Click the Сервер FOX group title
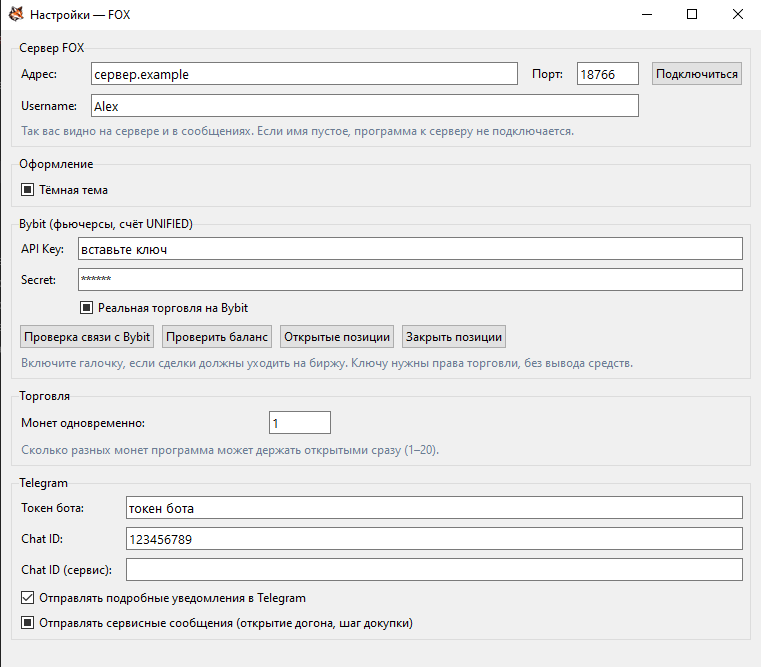This screenshot has width=761, height=667. 51,48
